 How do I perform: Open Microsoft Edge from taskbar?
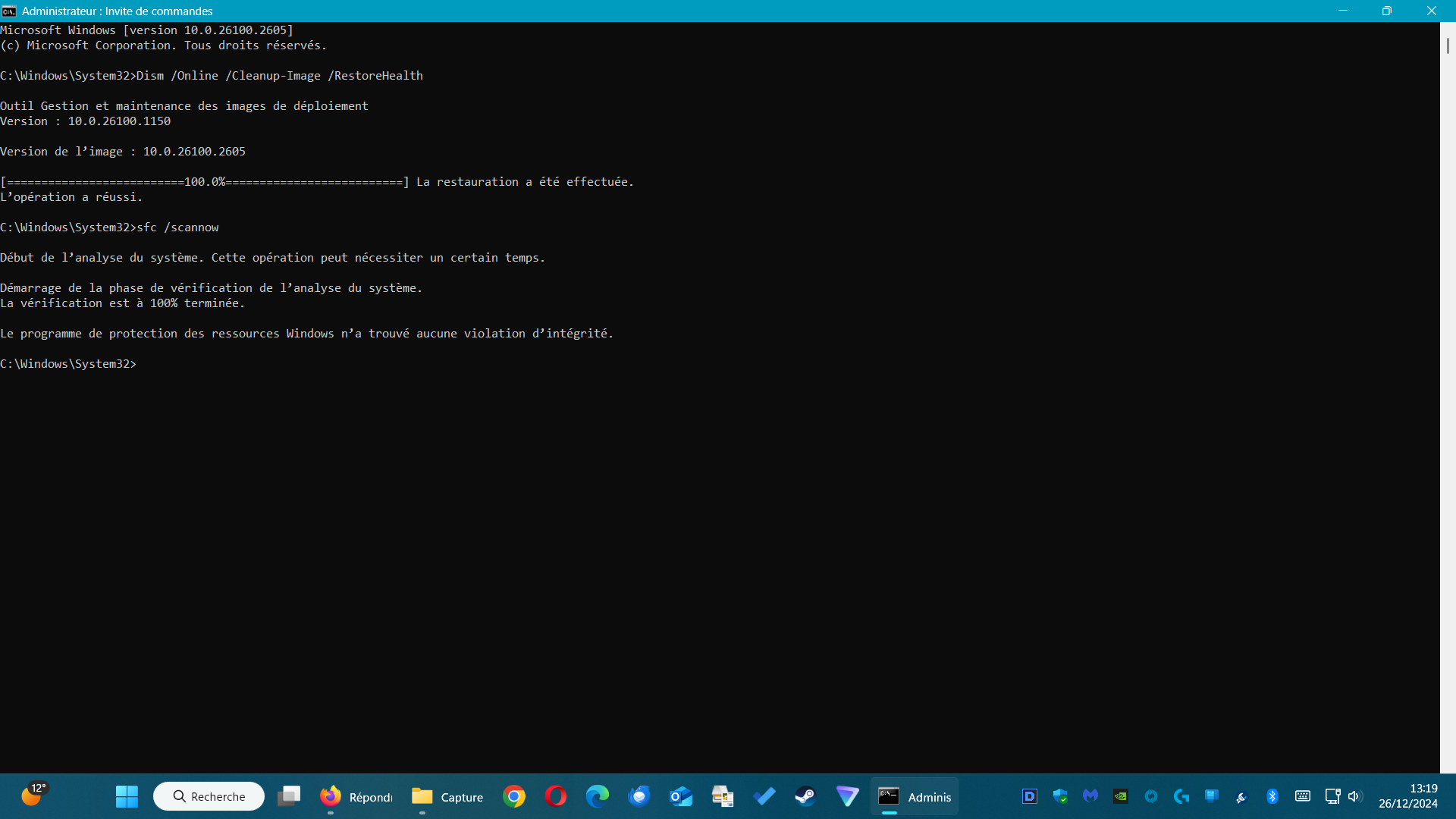pos(598,796)
